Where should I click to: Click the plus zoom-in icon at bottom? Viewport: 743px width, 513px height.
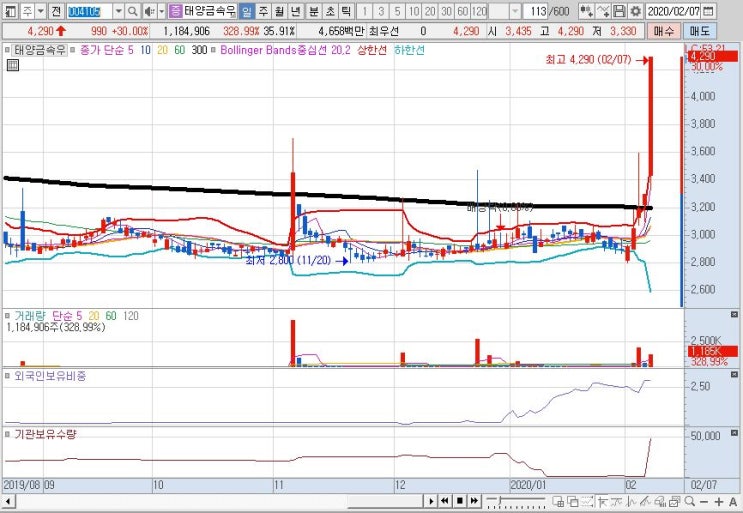tap(719, 501)
